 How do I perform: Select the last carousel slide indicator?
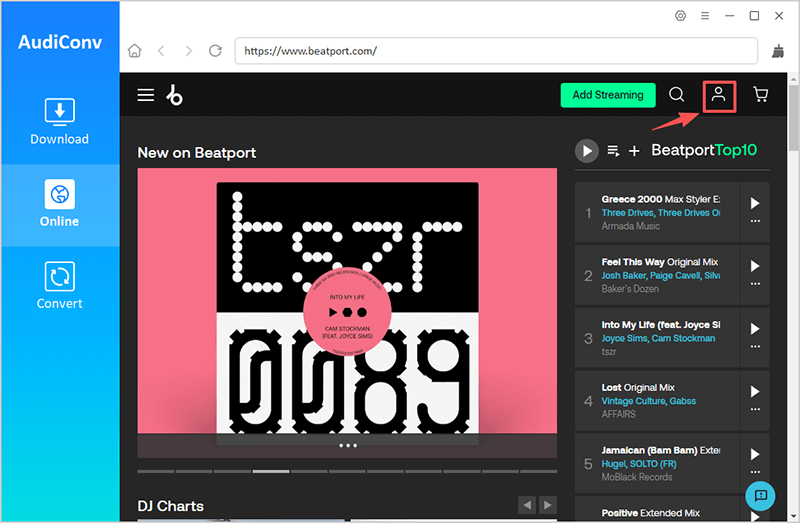(538, 471)
